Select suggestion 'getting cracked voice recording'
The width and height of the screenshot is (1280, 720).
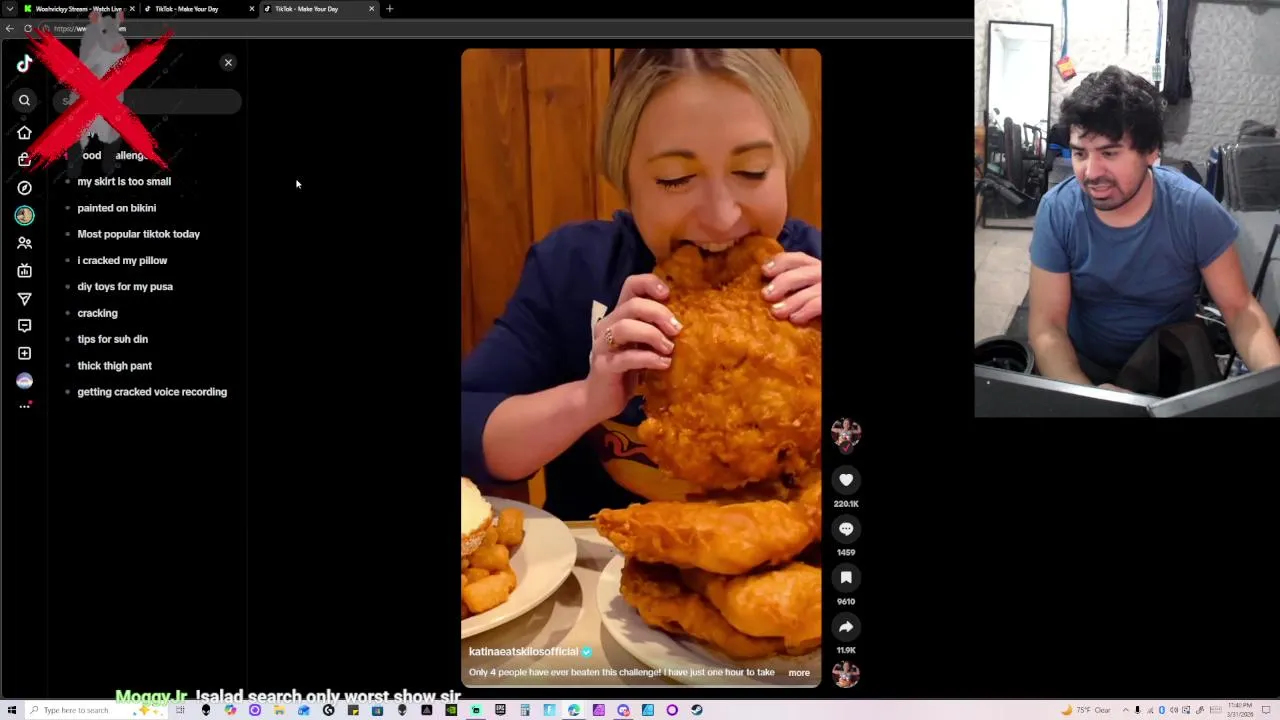point(152,392)
